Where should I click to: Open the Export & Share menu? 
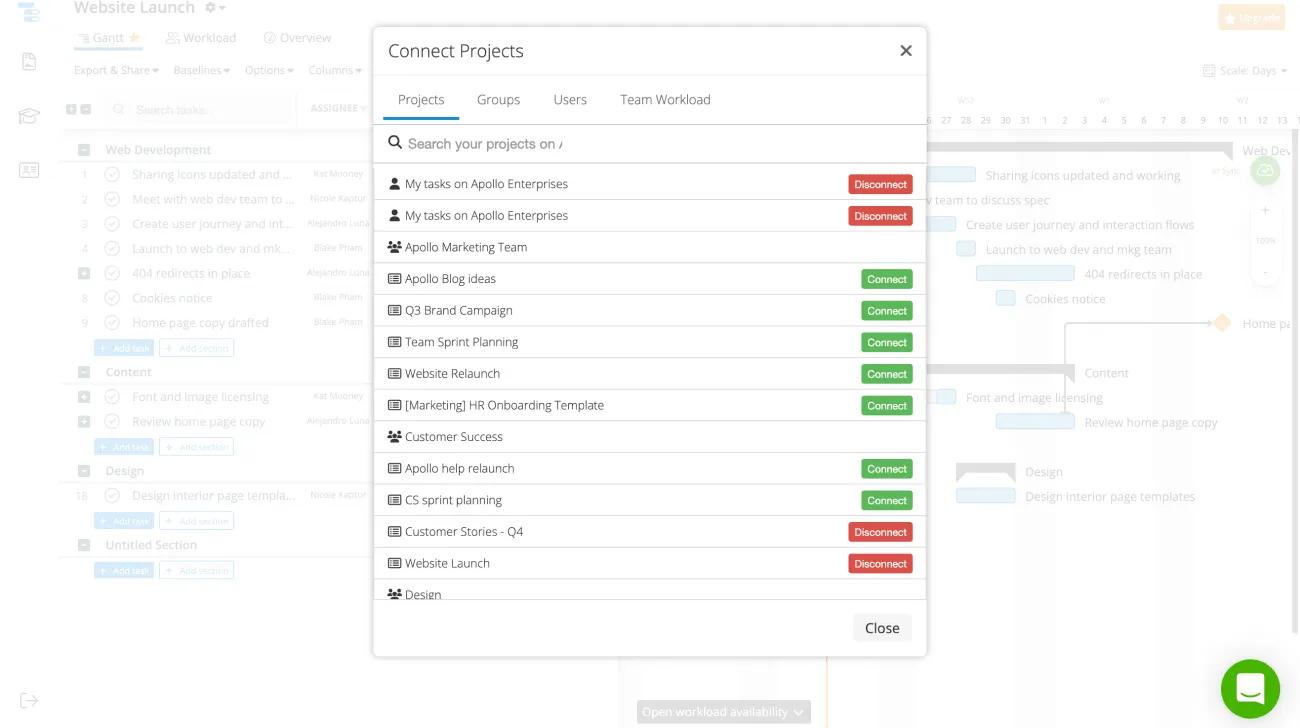coord(112,70)
